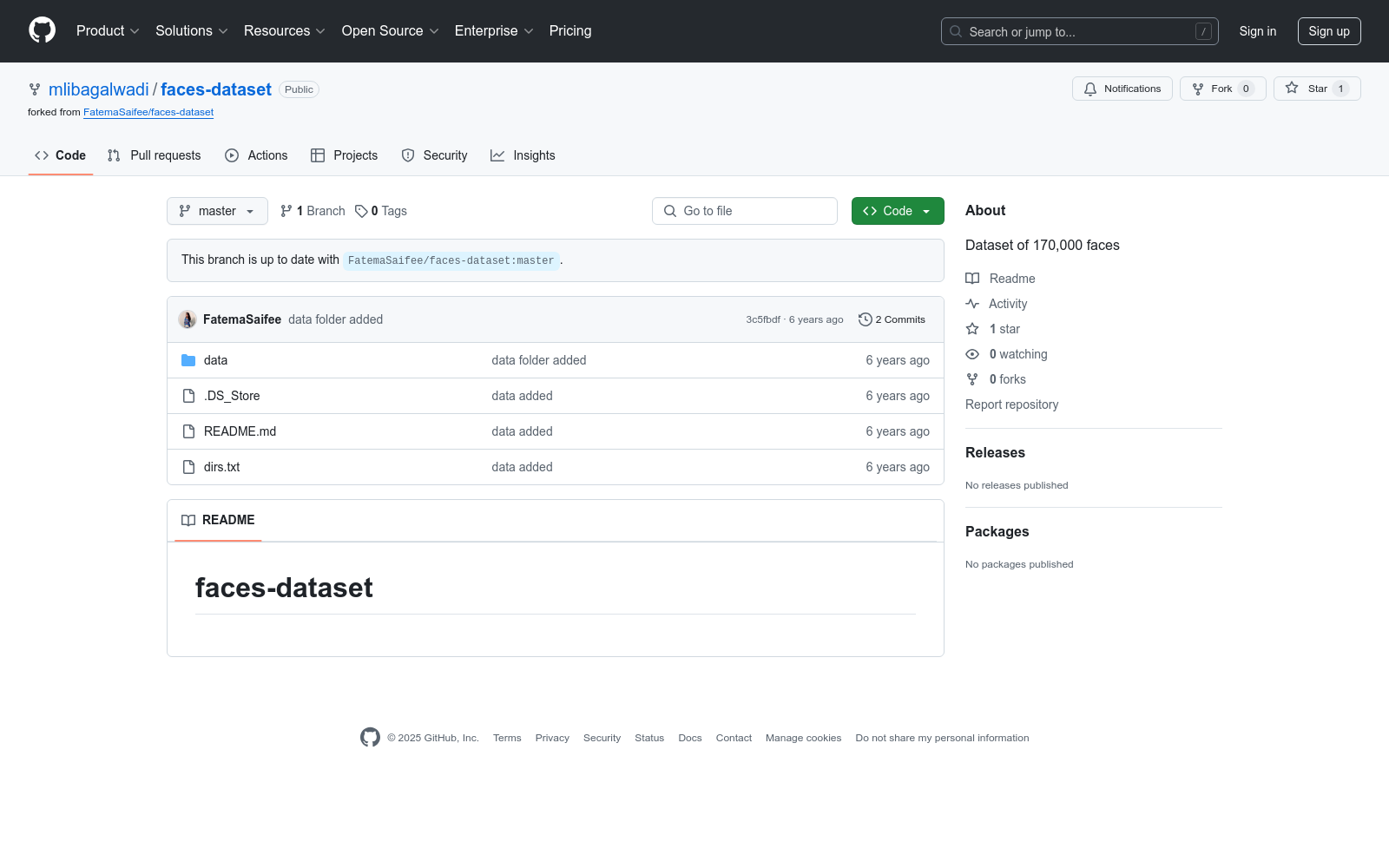Click the Readme book icon in About
This screenshot has width=1389, height=868.
972,279
